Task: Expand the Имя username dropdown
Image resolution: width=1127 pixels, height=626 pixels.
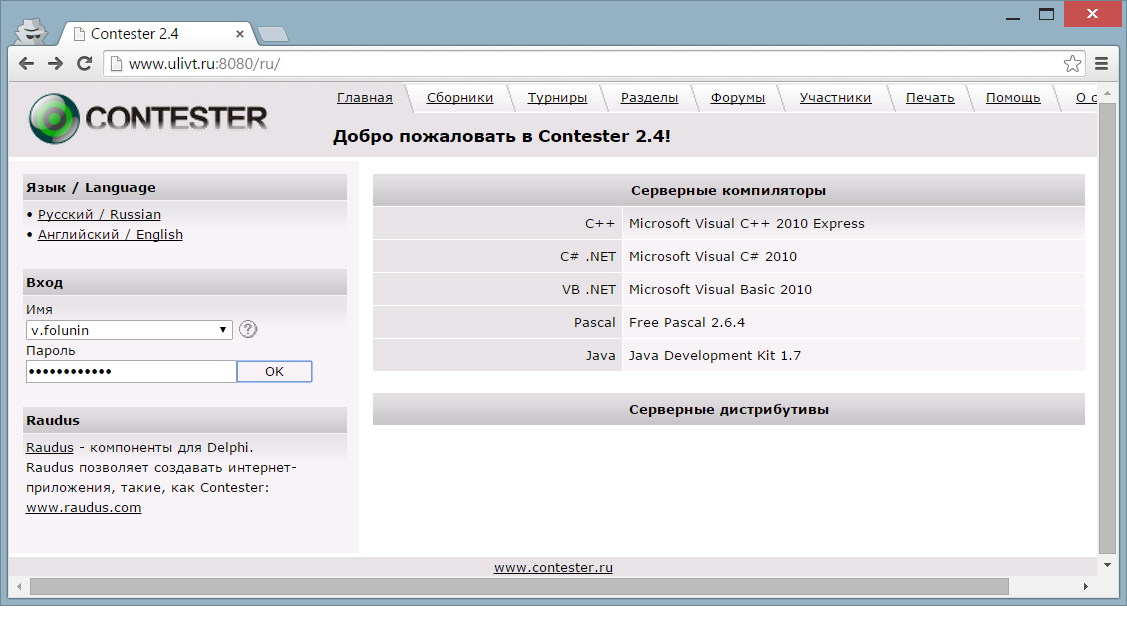Action: point(129,330)
